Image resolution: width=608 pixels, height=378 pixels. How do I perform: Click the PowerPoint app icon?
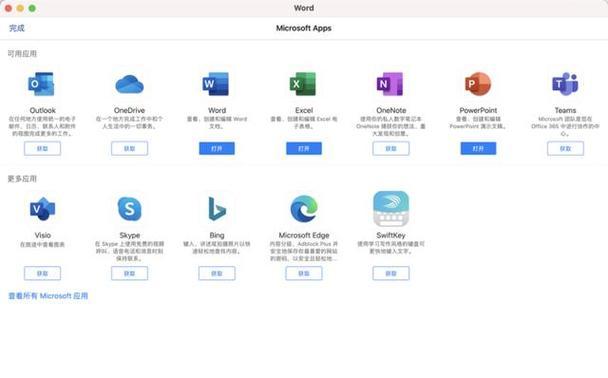pyautogui.click(x=478, y=84)
